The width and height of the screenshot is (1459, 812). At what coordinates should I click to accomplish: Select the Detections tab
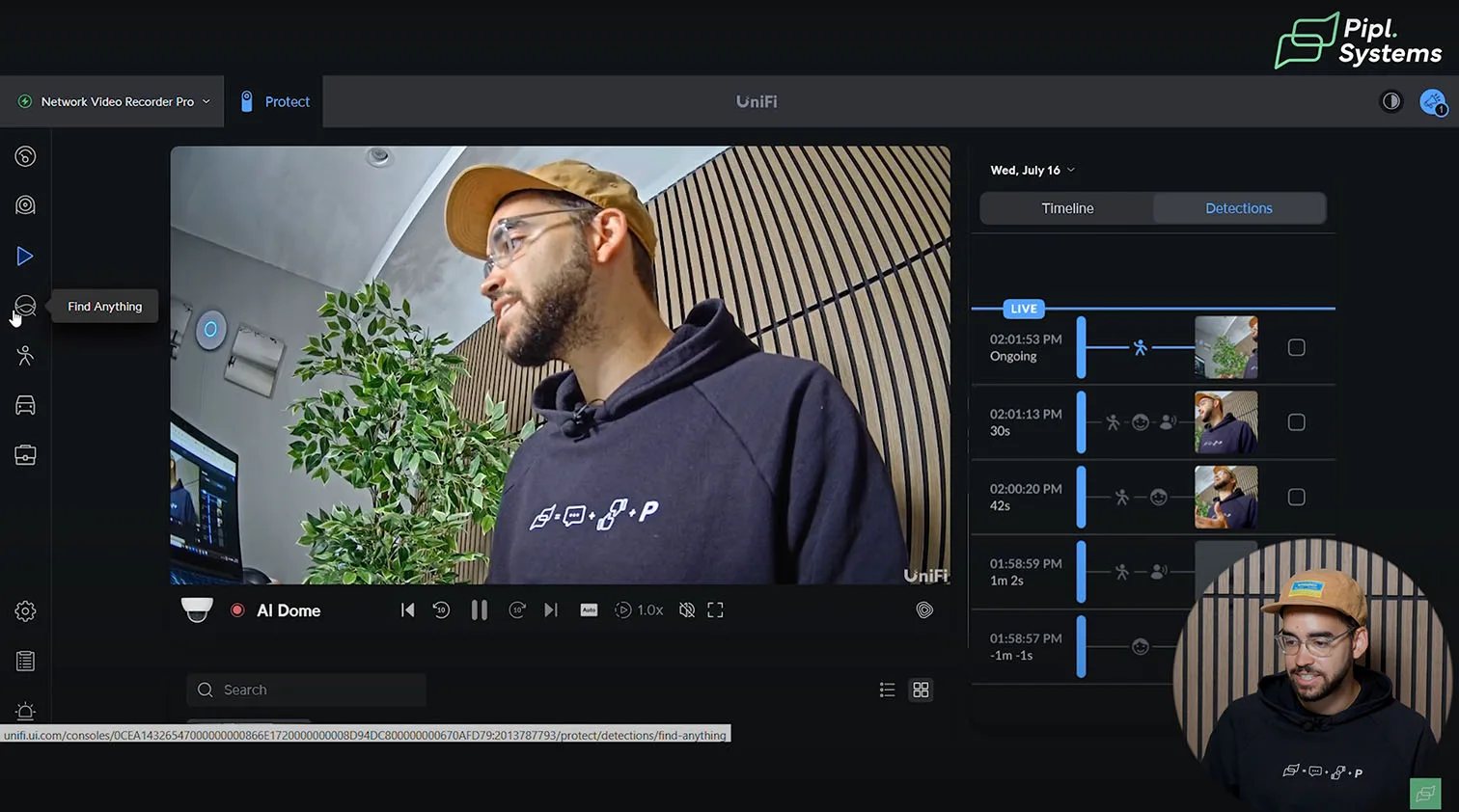point(1238,208)
